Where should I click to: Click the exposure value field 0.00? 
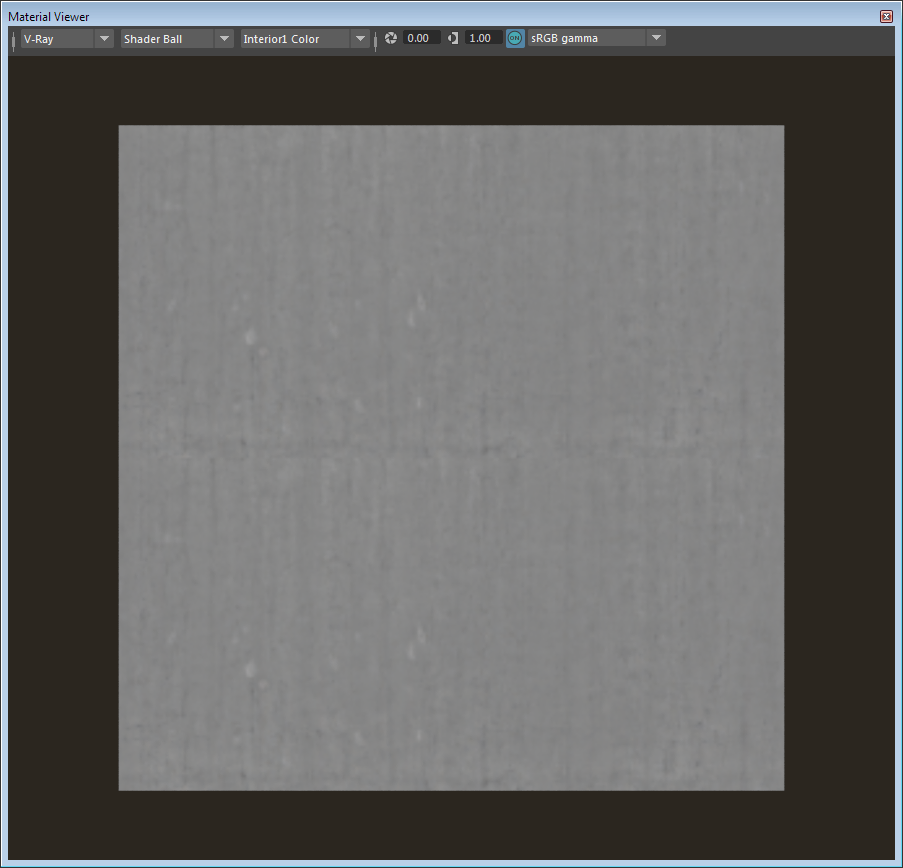coord(422,38)
